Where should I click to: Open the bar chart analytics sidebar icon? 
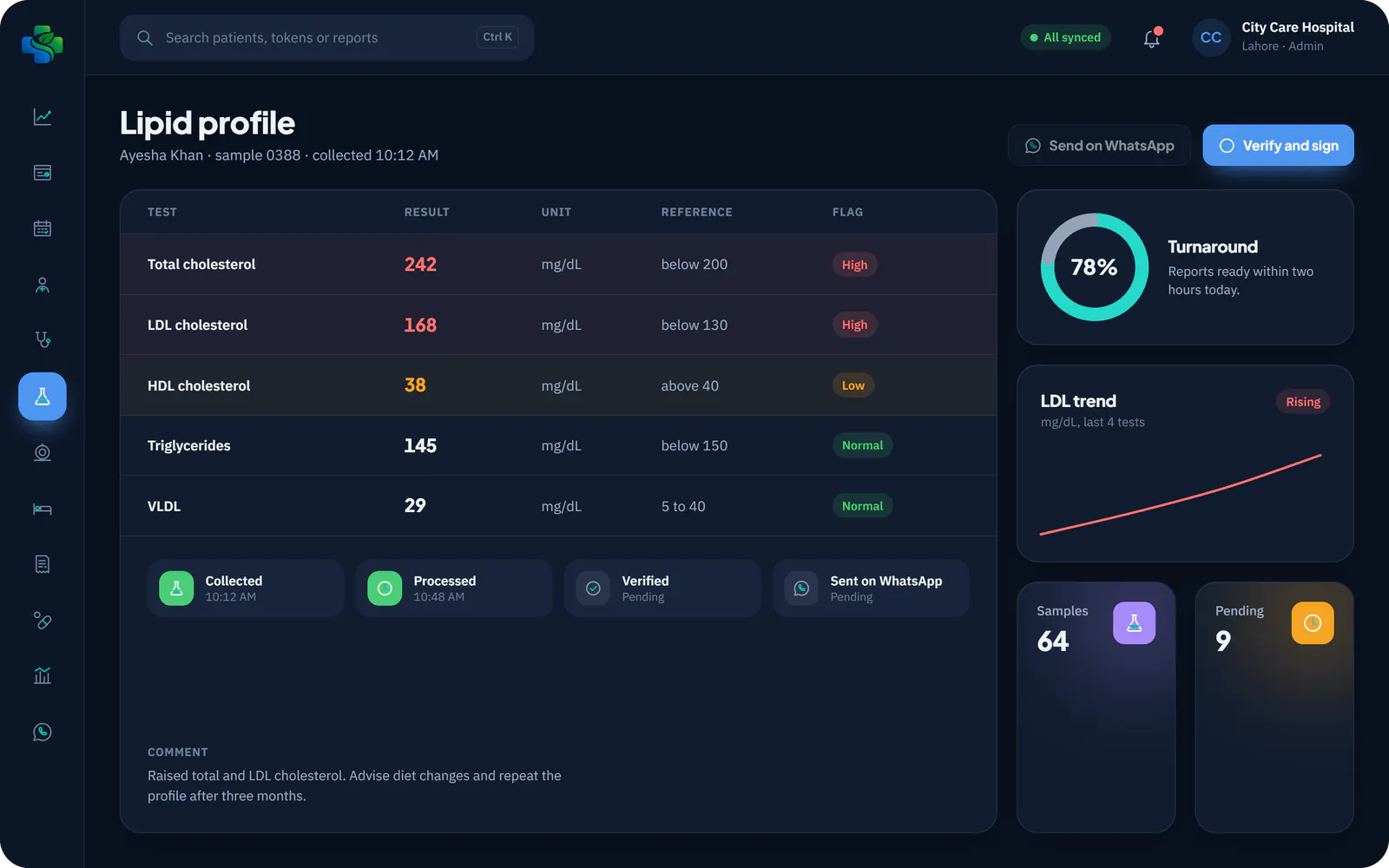(43, 676)
